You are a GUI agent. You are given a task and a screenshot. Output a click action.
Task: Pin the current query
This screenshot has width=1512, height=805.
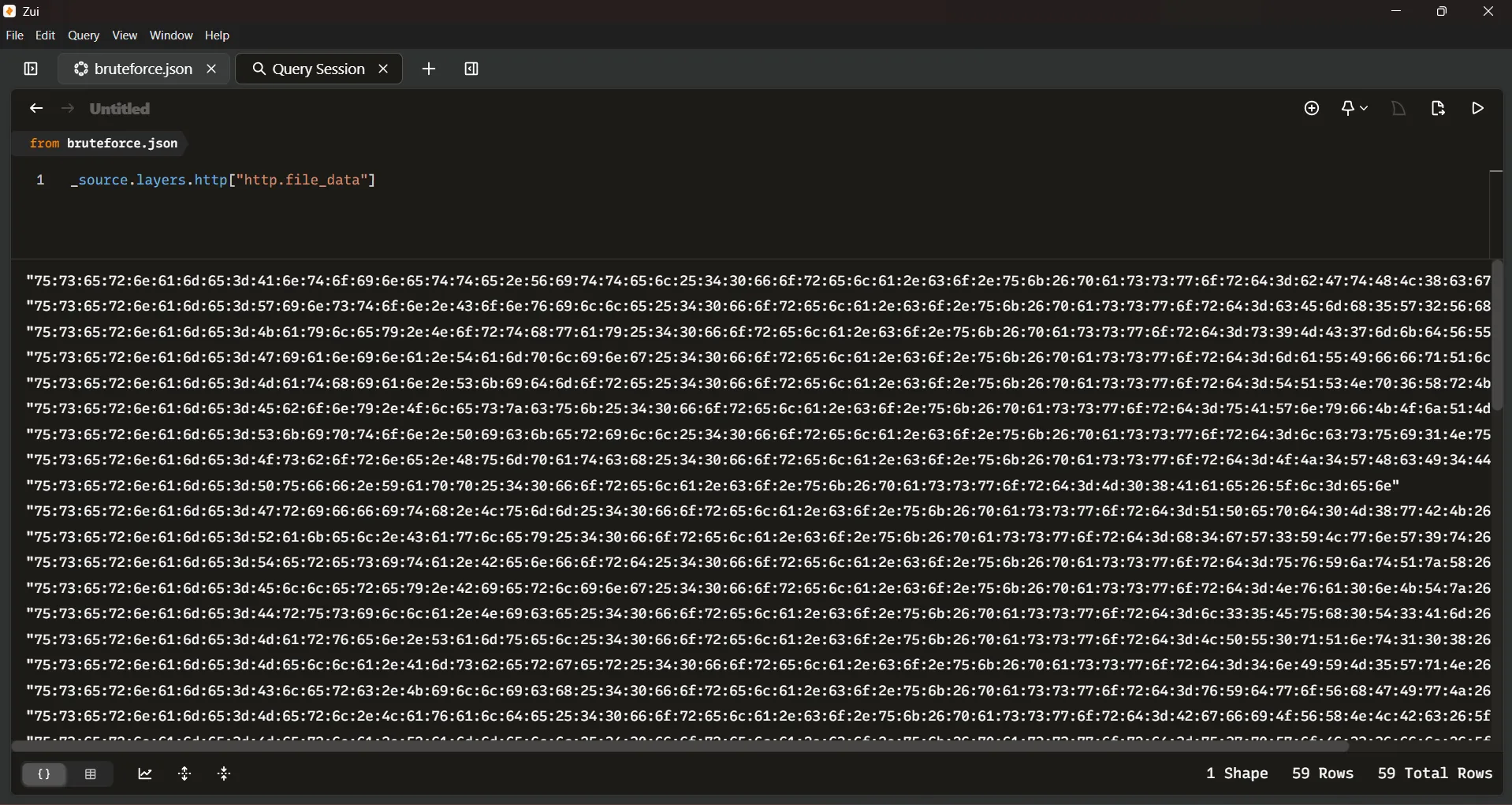pyautogui.click(x=1350, y=108)
